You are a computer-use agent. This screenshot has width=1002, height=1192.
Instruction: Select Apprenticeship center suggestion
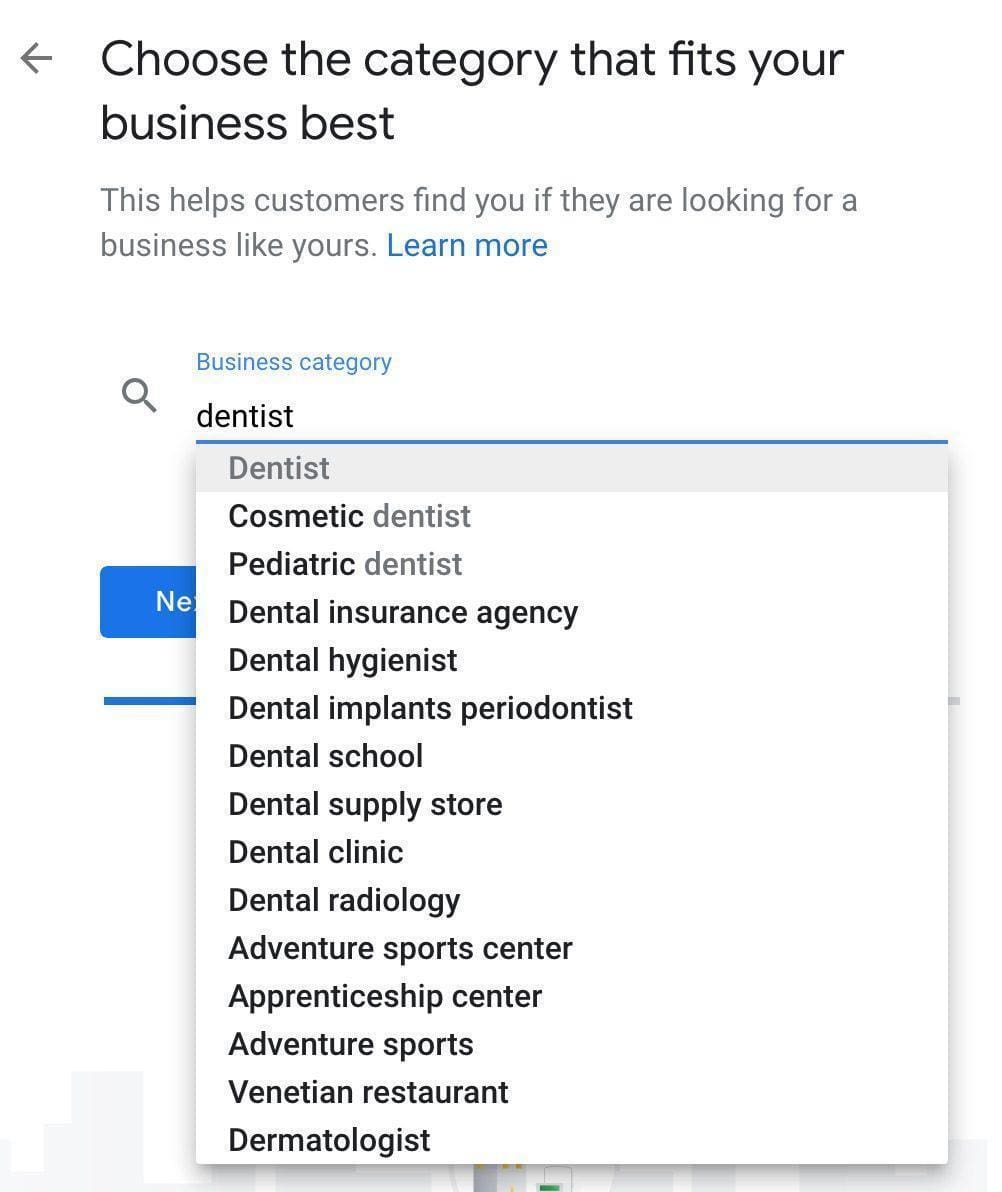click(x=385, y=996)
